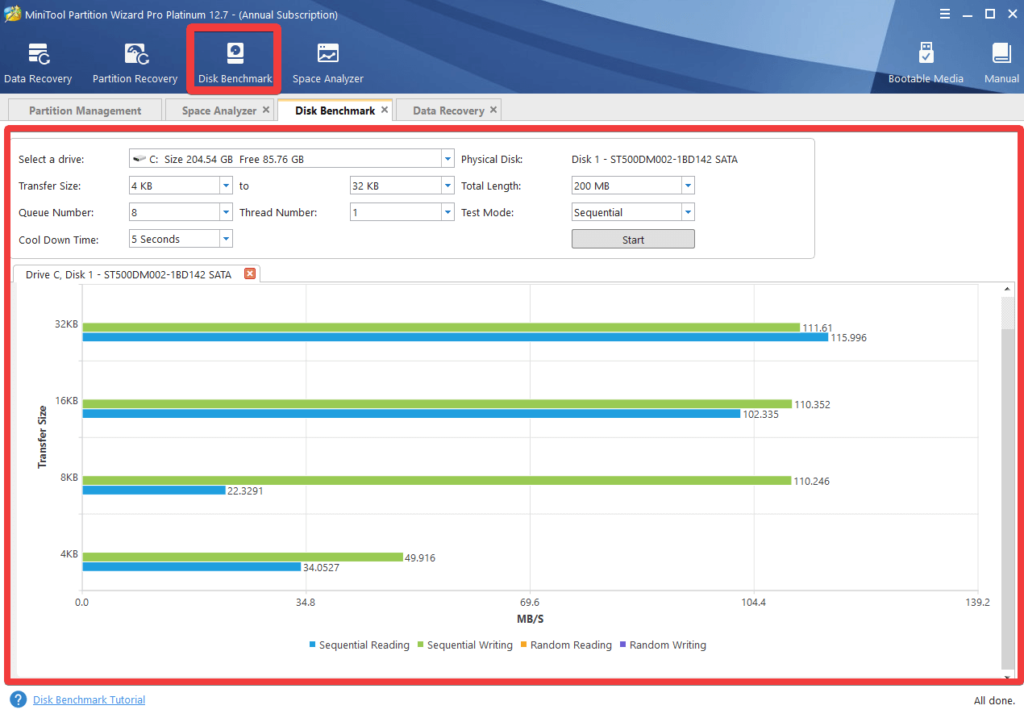Click the 110.246 value label
This screenshot has height=718, width=1024.
812,481
